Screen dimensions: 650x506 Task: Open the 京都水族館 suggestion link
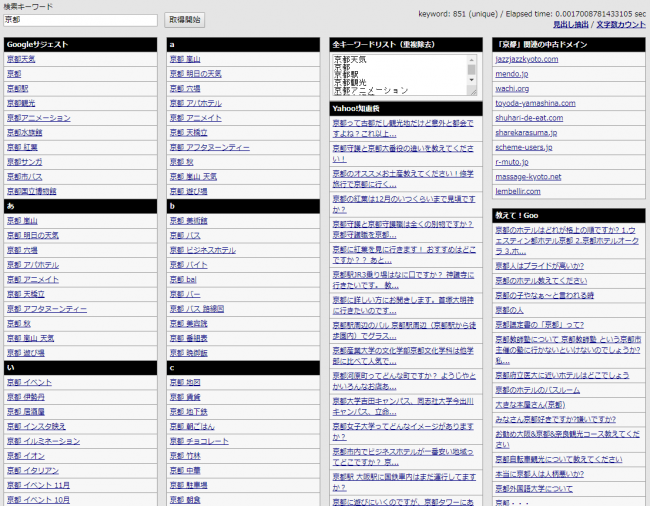[24, 133]
